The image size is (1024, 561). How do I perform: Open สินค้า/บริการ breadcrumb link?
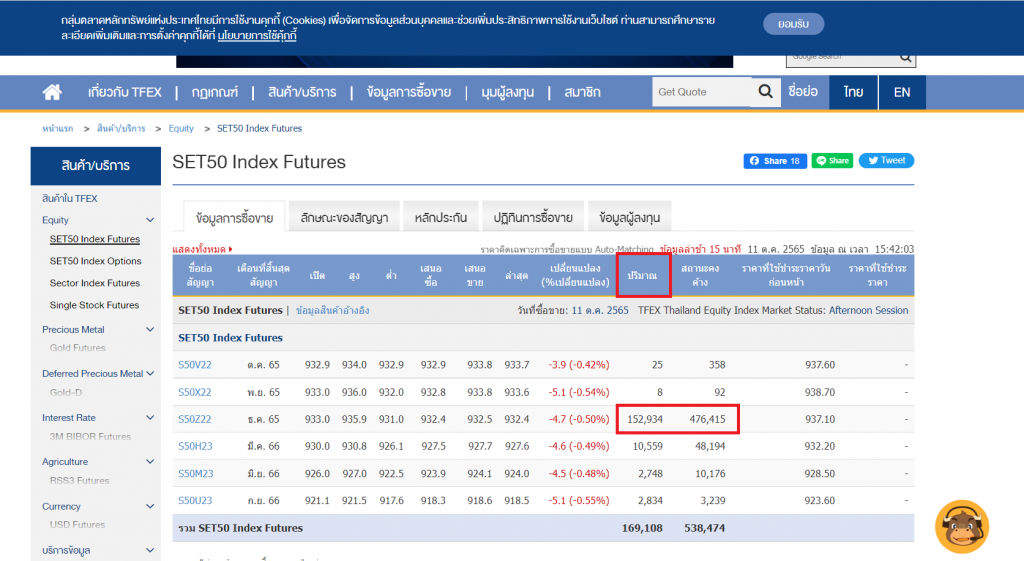(x=121, y=129)
